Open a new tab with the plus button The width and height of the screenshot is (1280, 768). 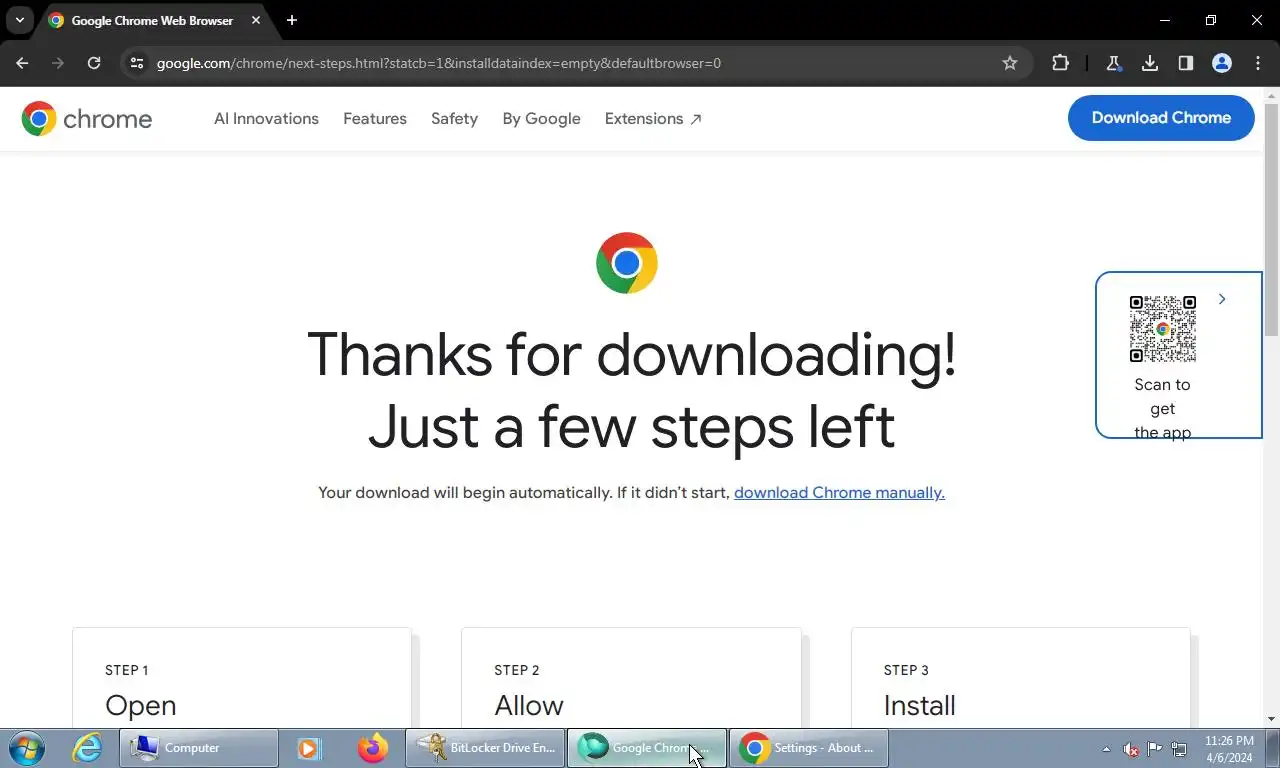tap(292, 20)
